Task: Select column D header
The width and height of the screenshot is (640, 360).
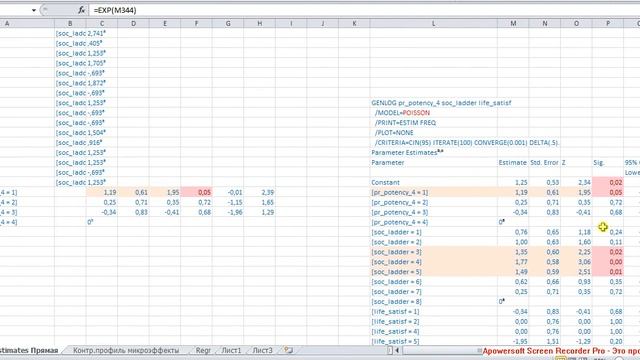Action: click(133, 24)
